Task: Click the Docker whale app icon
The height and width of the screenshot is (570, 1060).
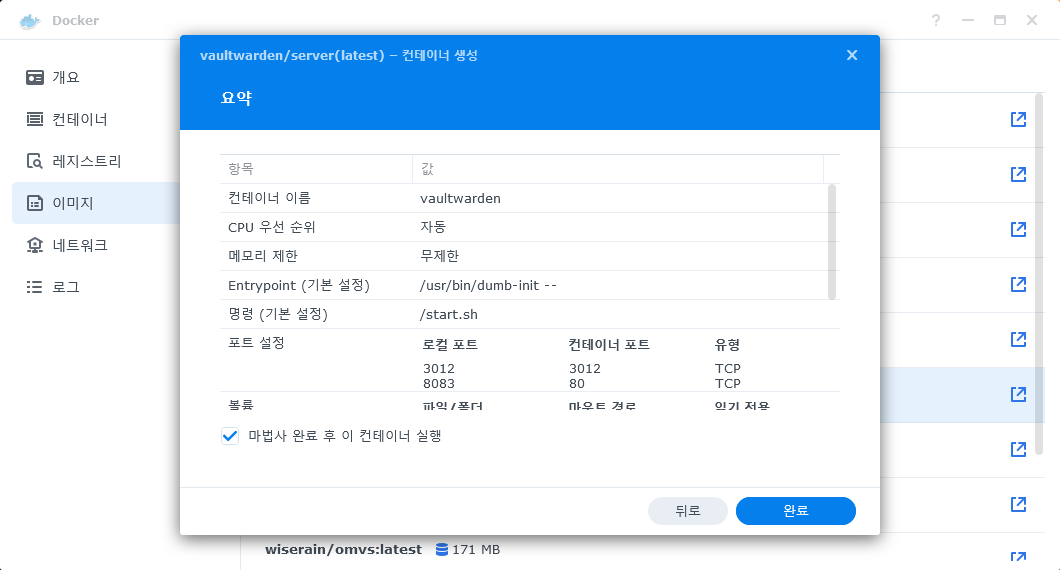Action: [x=30, y=21]
